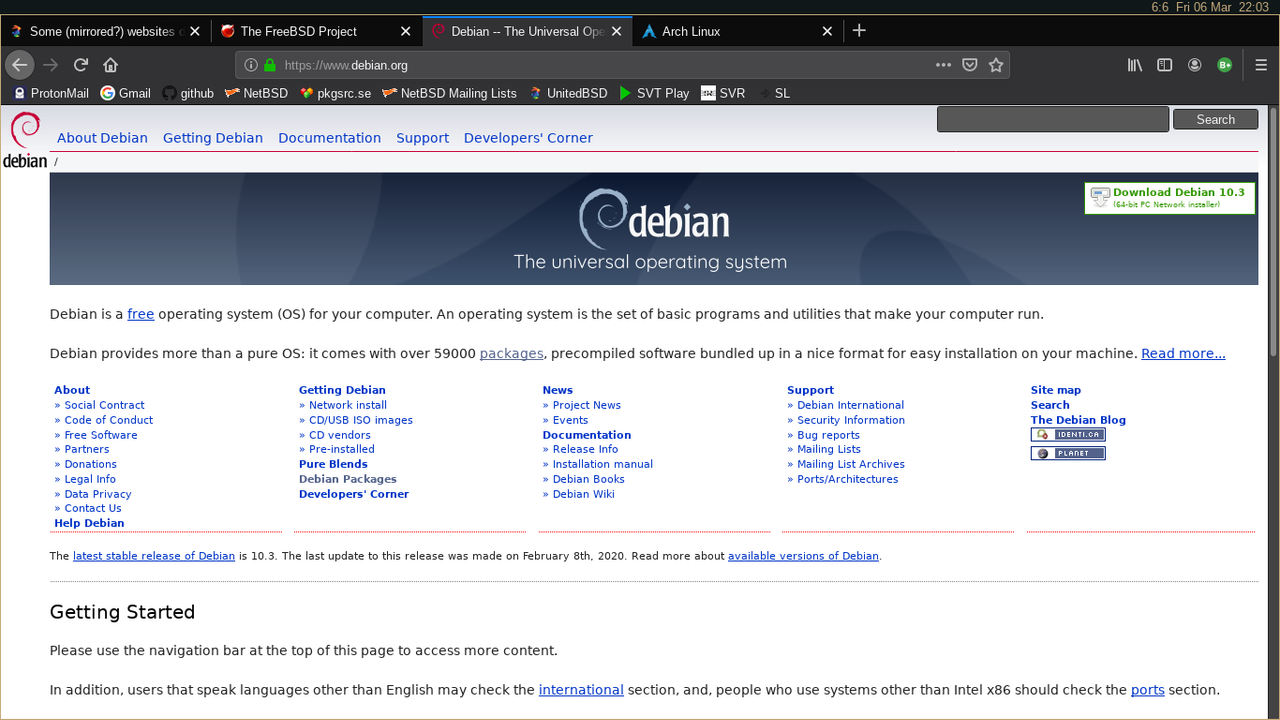Viewport: 1280px width, 720px height.
Task: Close the FreeBSD Project tab
Action: coord(405,31)
